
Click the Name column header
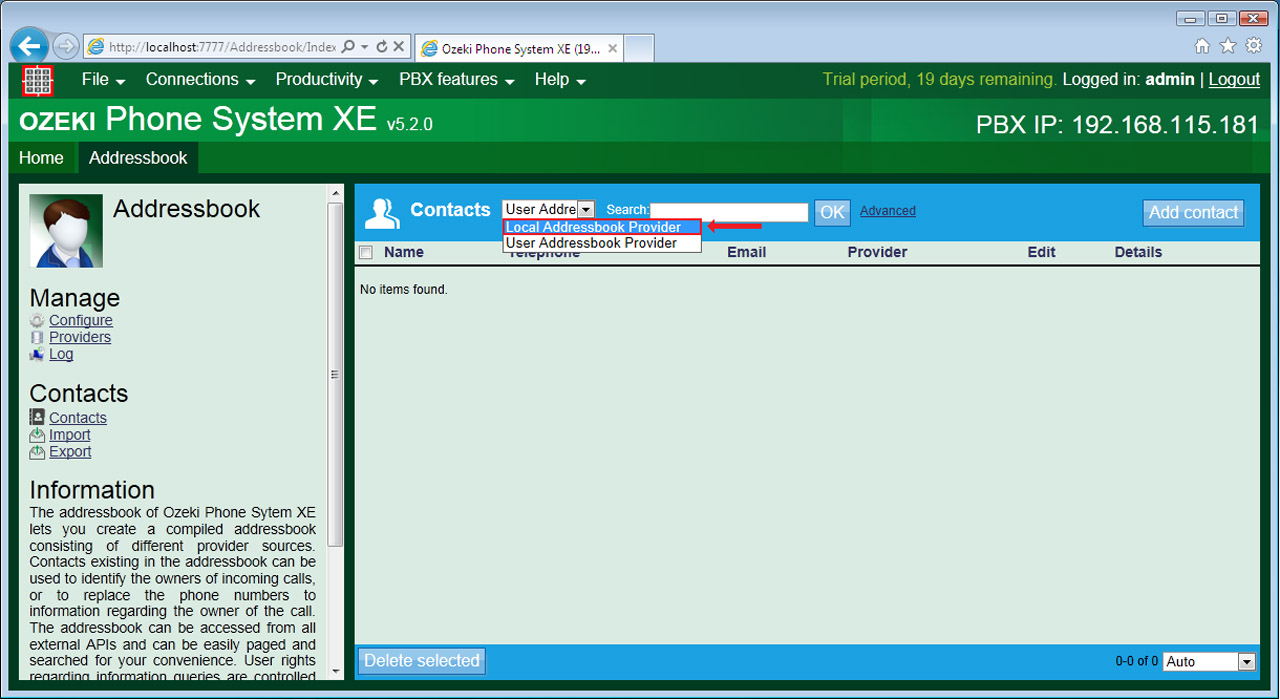404,252
